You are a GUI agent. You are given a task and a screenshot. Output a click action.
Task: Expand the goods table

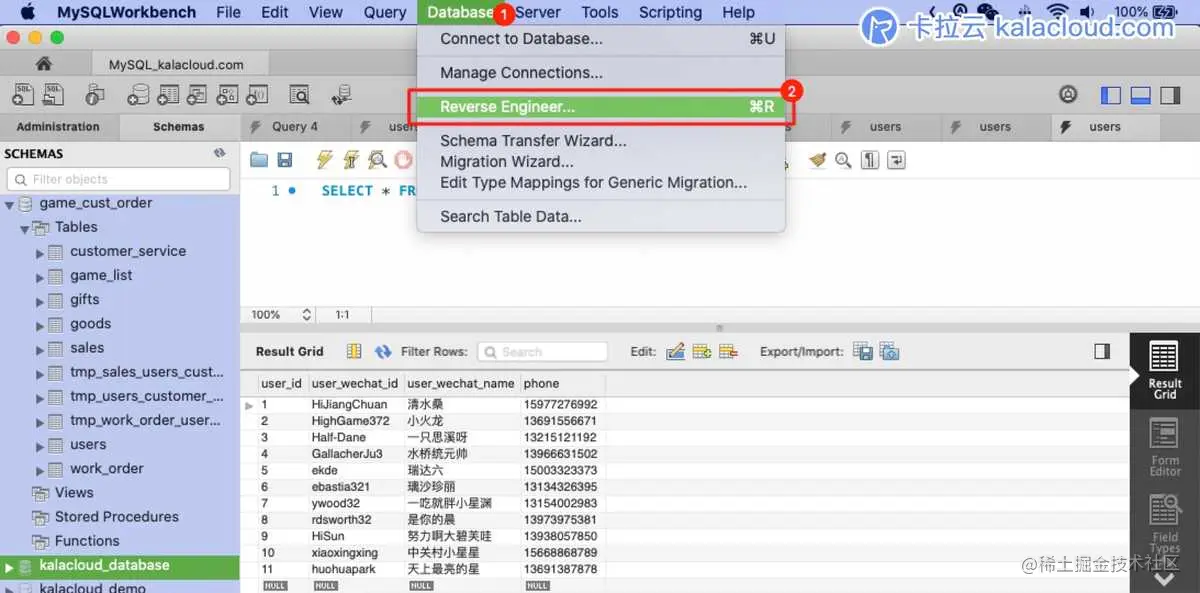click(40, 325)
